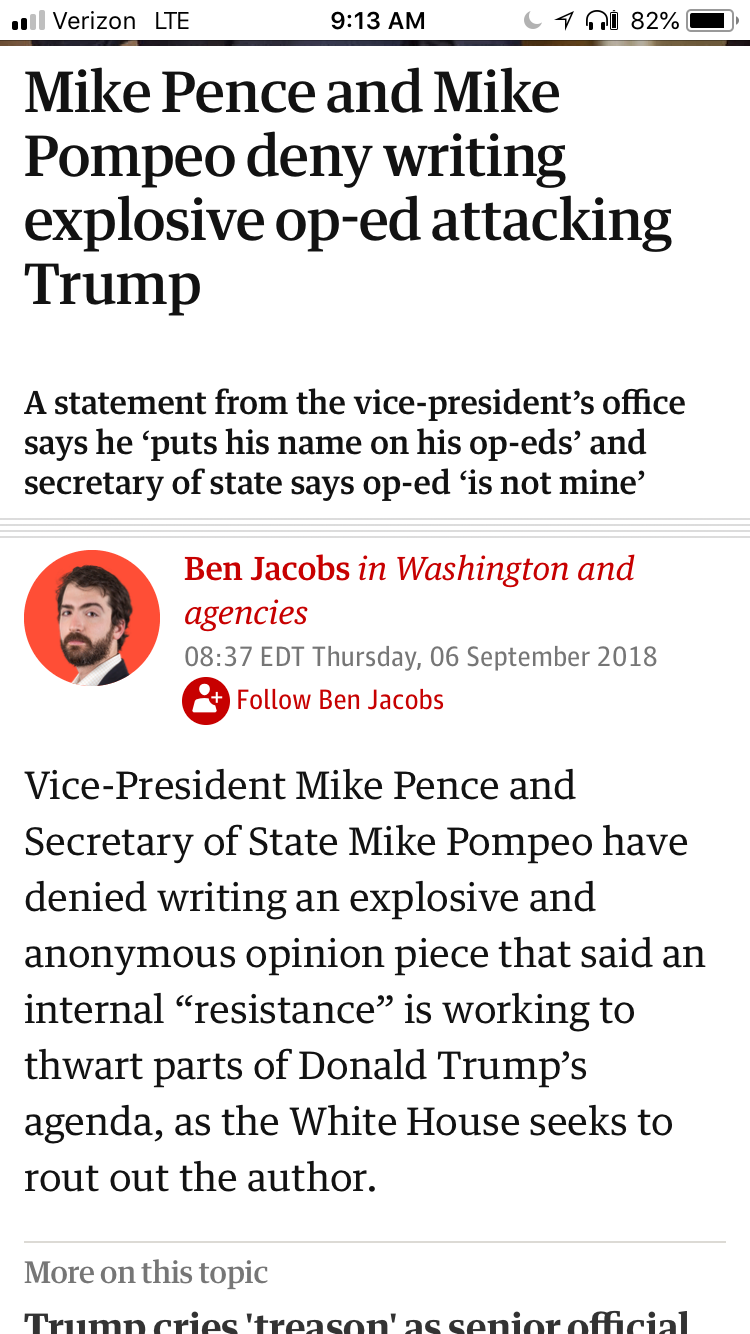Tap the 9:13 AM clock in status bar
This screenshot has height=1334, width=750.
(377, 20)
